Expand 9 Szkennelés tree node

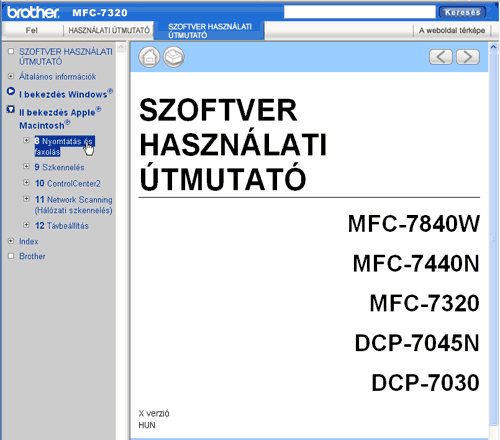pos(26,166)
